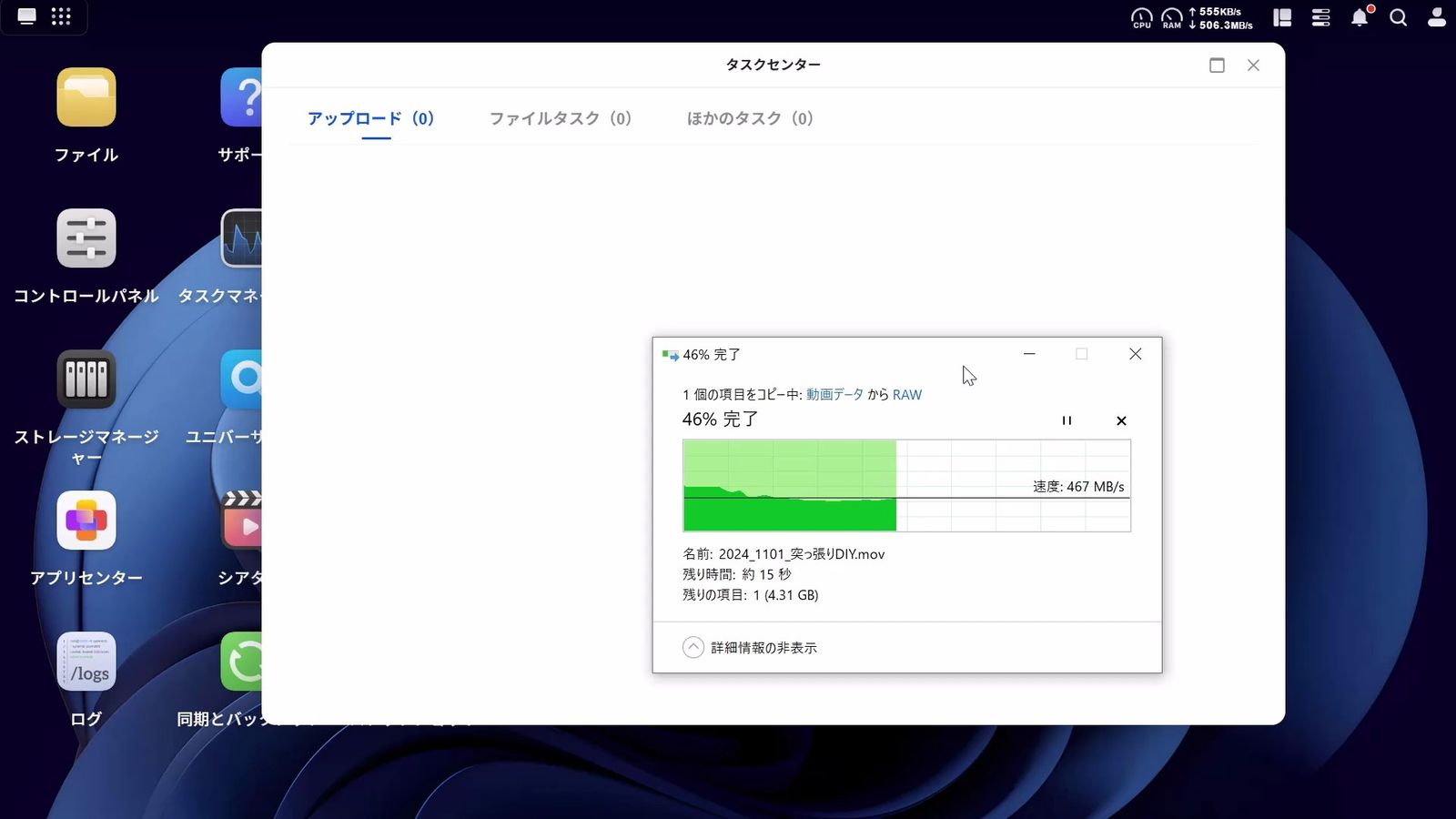Pause the file copy operation
Screen dimensions: 1456x819
click(x=1067, y=420)
